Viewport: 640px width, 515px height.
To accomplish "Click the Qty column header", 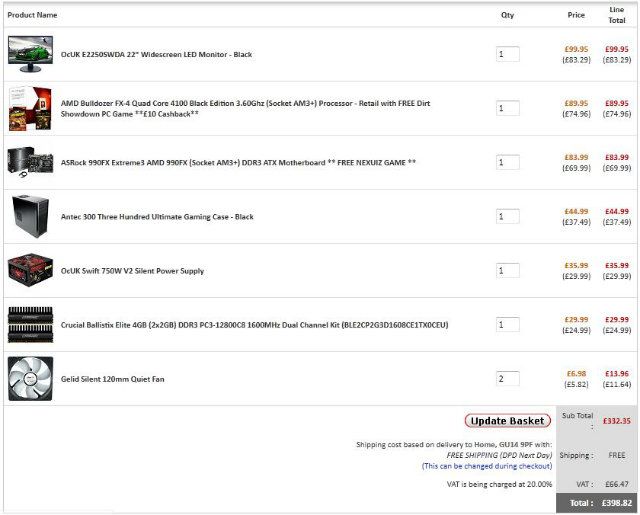I will [507, 15].
